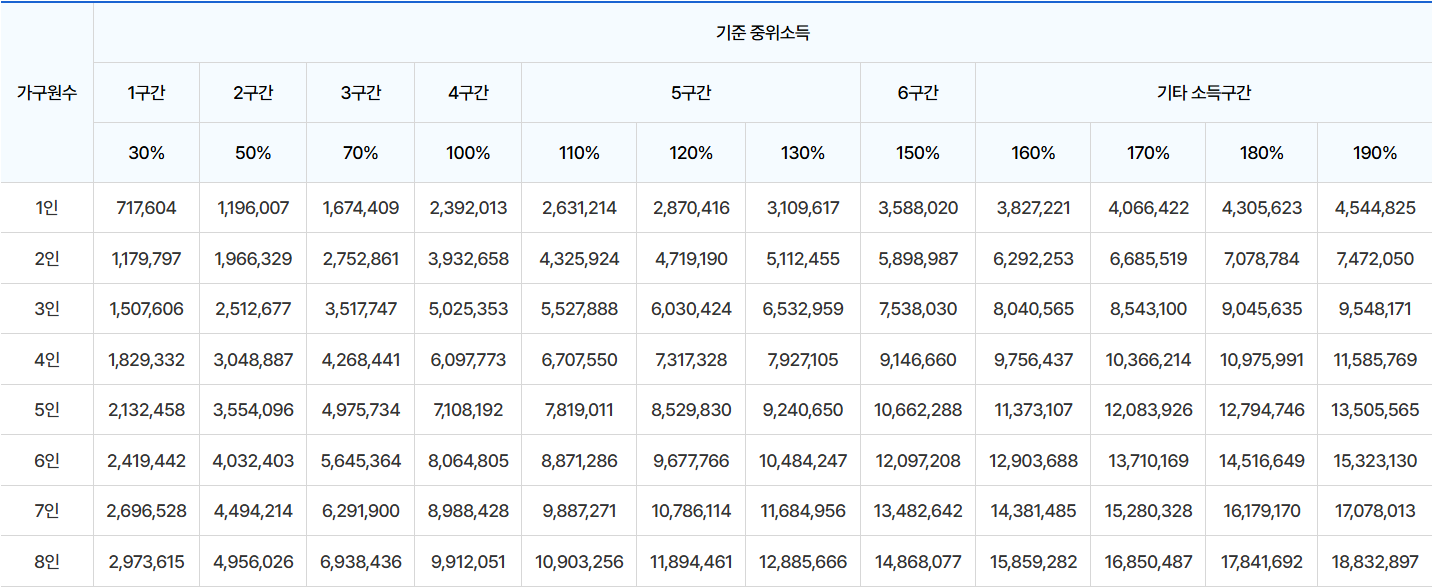This screenshot has width=1433, height=588.
Task: Click the 2구간 header cell
Action: tap(253, 93)
